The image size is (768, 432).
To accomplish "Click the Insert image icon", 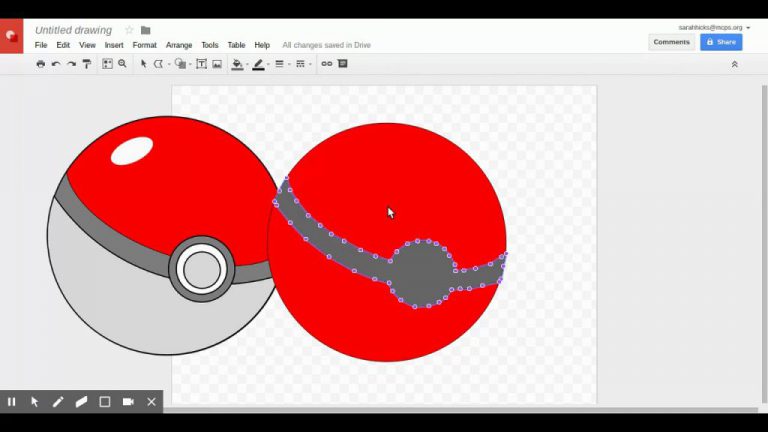I will (217, 64).
